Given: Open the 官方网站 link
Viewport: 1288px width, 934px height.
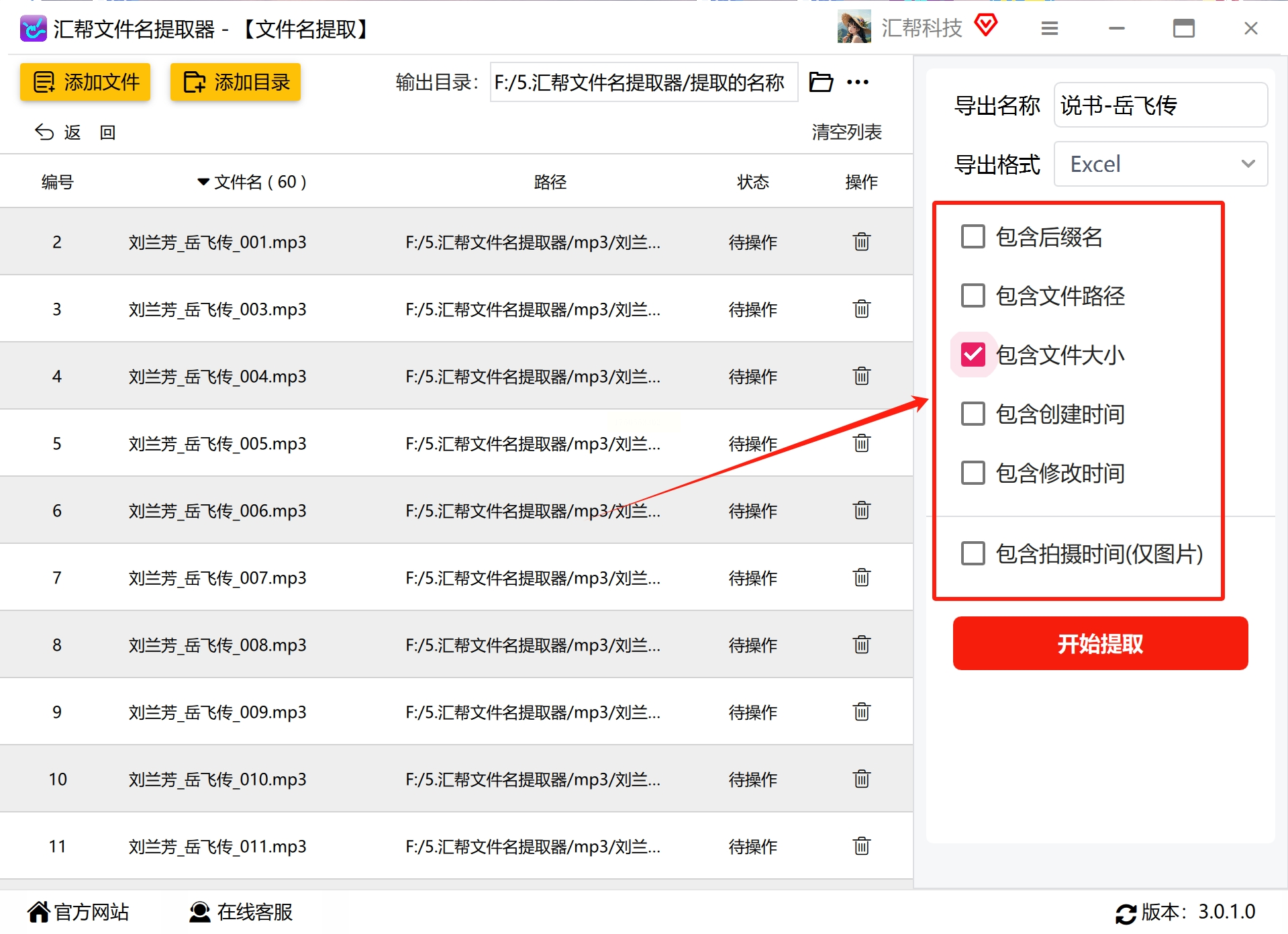Looking at the screenshot, I should pyautogui.click(x=78, y=912).
